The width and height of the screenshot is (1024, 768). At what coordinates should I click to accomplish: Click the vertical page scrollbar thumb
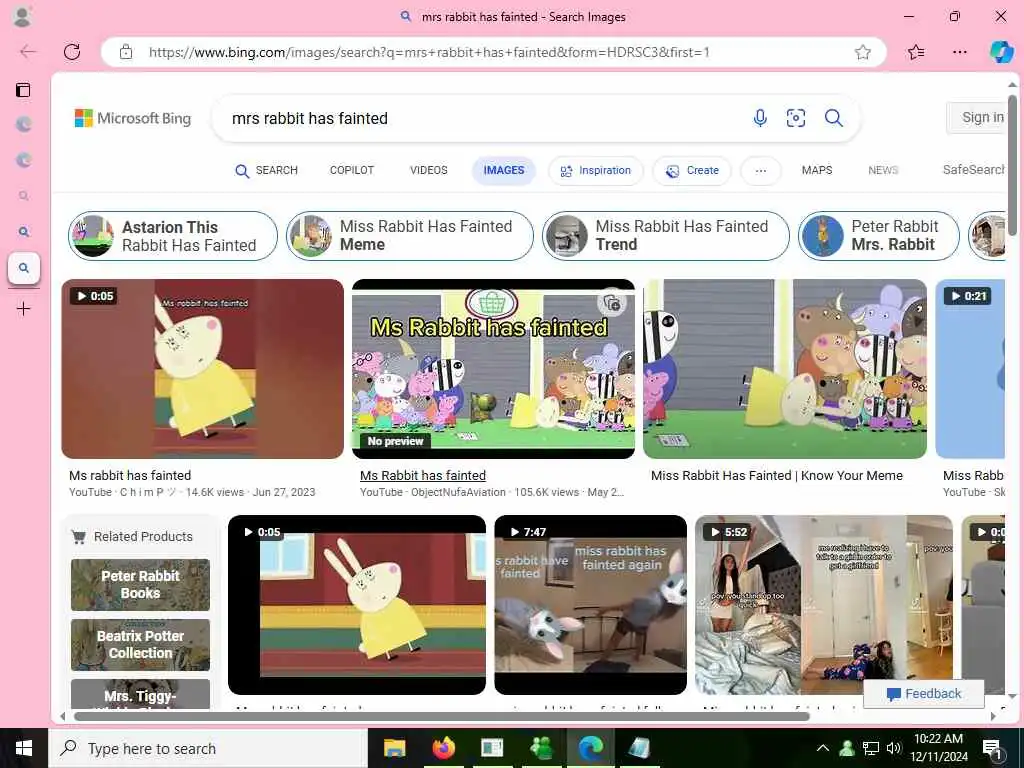click(x=1012, y=165)
